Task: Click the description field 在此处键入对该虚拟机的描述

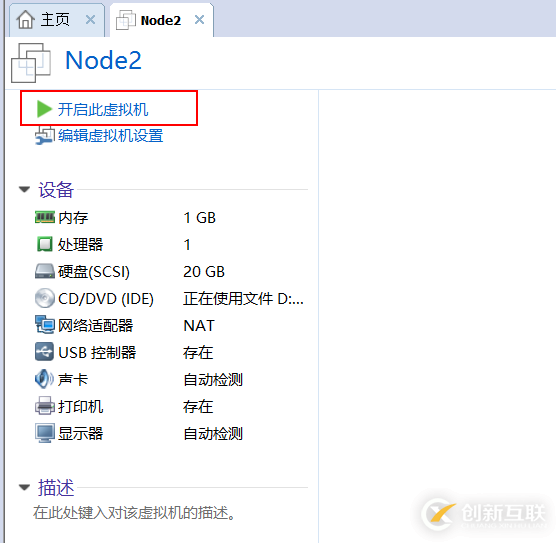Action: [134, 513]
